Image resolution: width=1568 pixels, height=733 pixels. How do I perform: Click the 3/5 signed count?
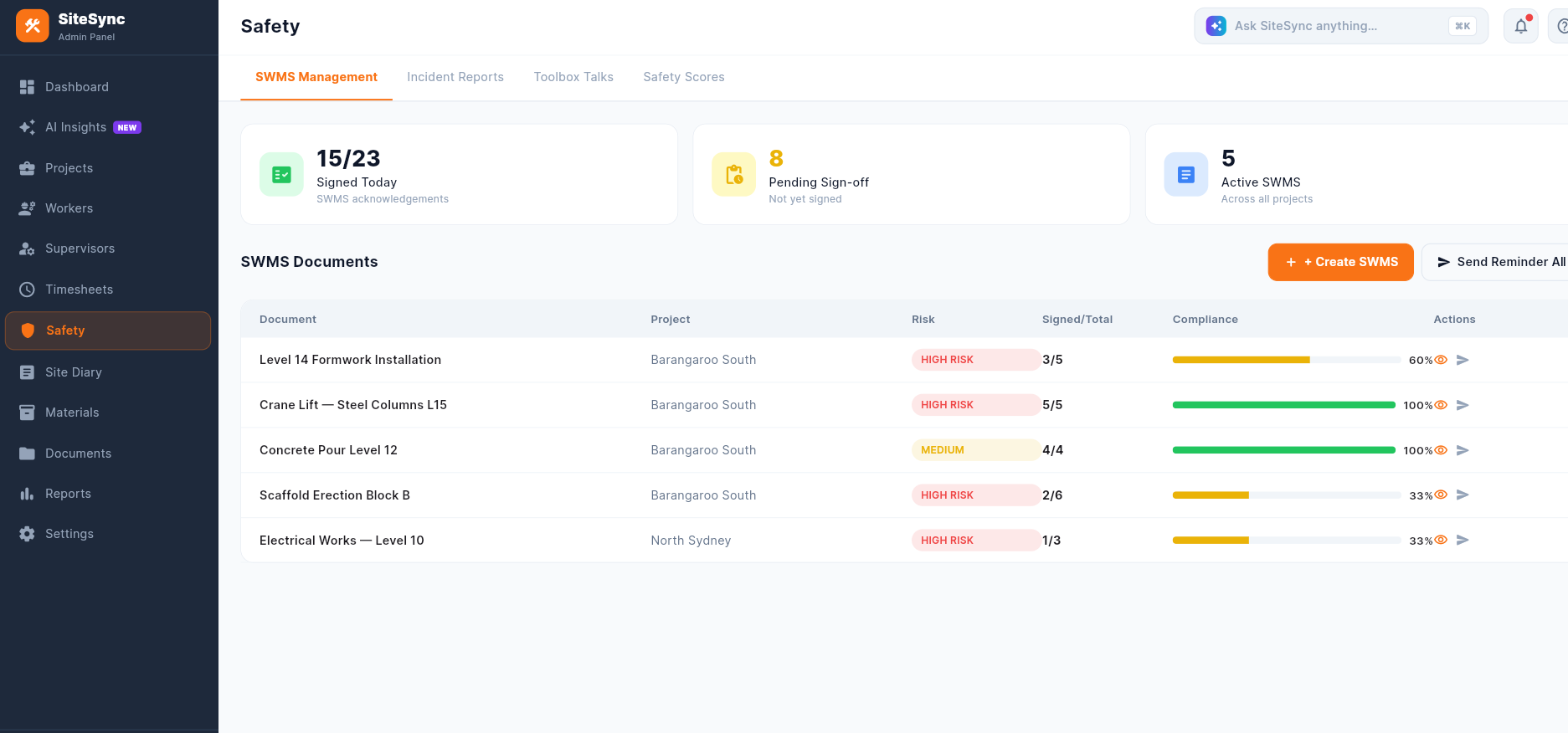click(1052, 360)
